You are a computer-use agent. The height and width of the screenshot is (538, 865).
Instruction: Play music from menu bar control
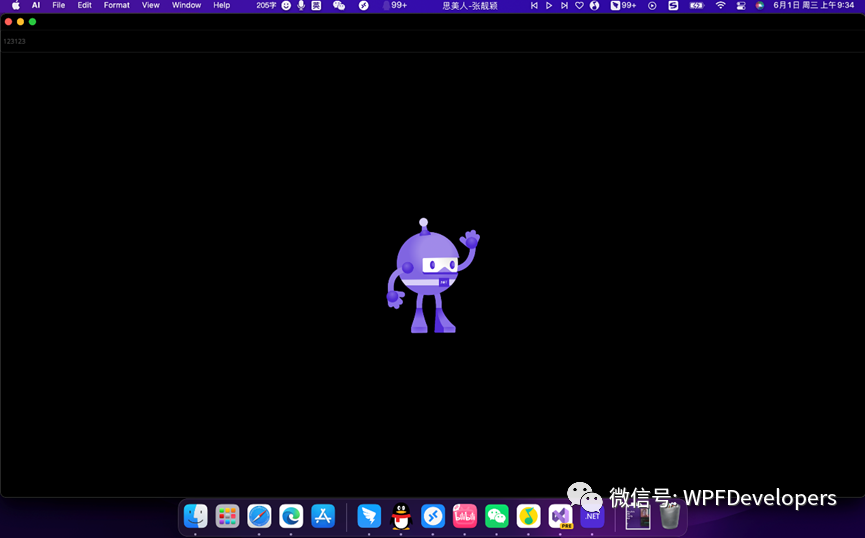(x=549, y=6)
